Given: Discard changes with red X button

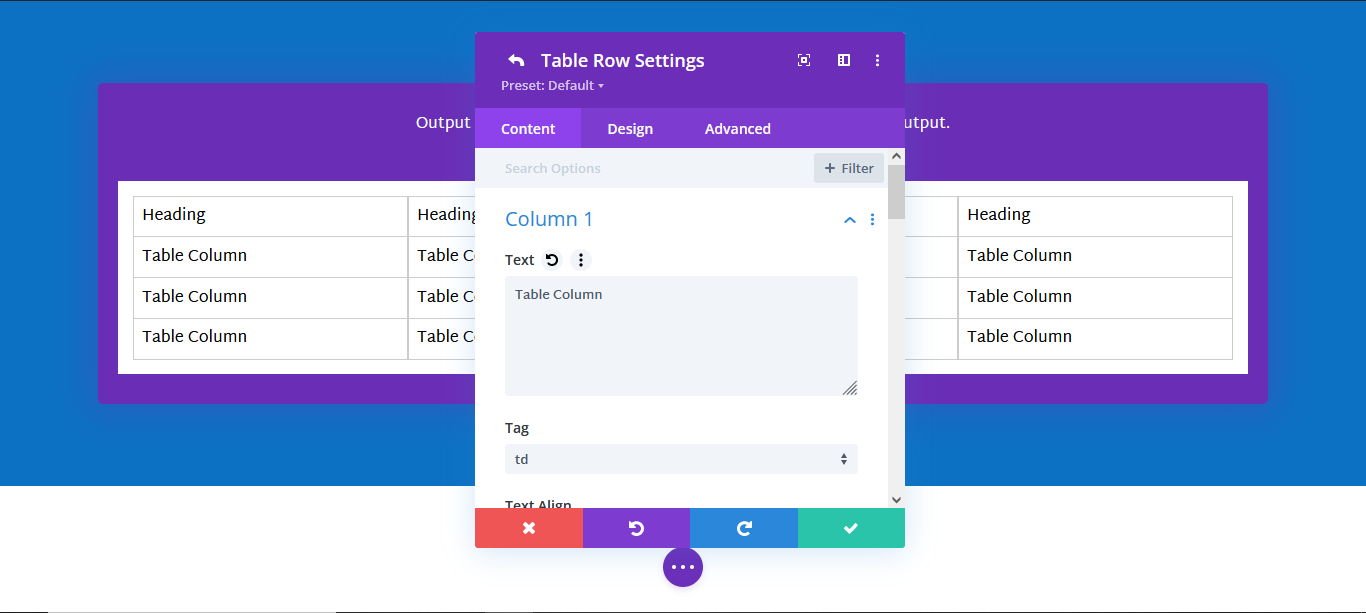Looking at the screenshot, I should tap(529, 528).
